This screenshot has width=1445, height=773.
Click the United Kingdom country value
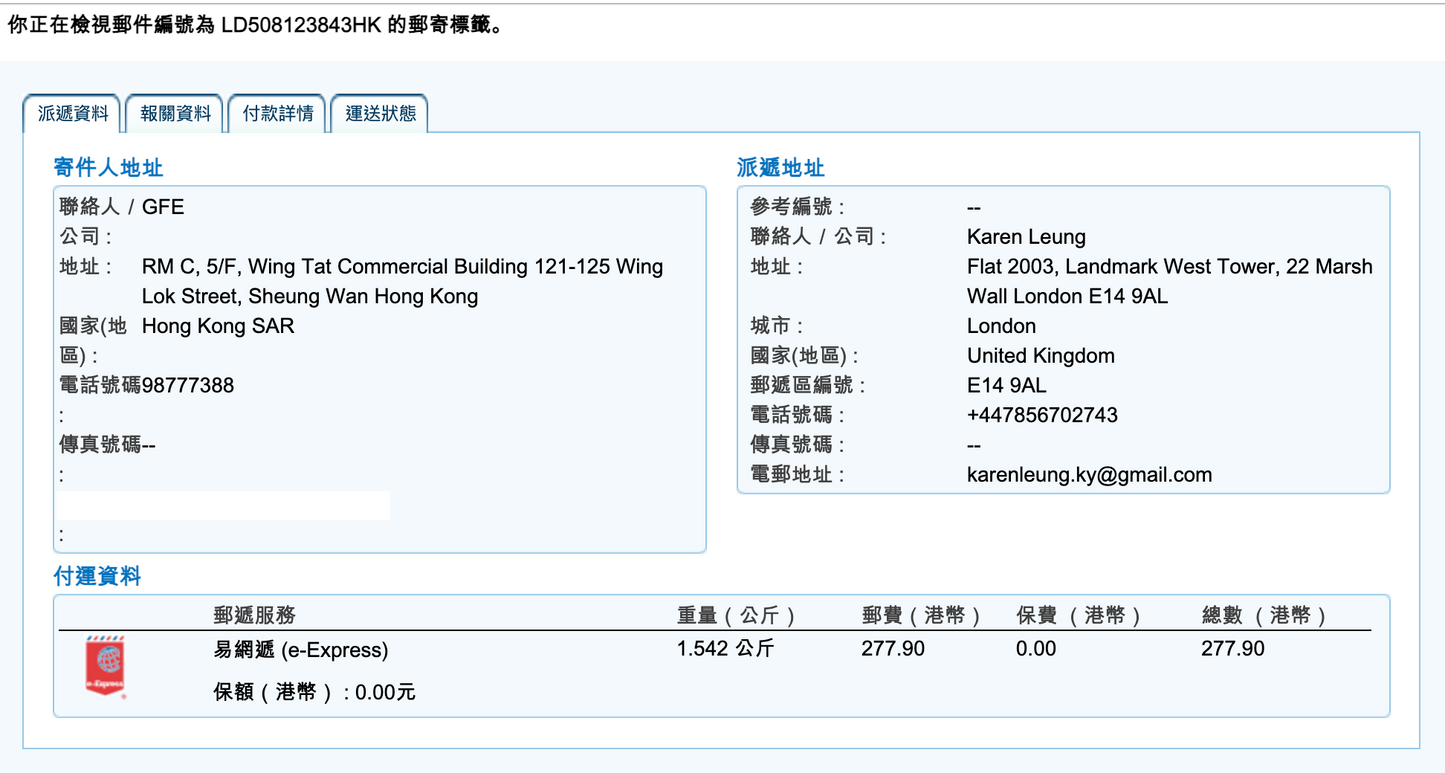tap(1040, 356)
